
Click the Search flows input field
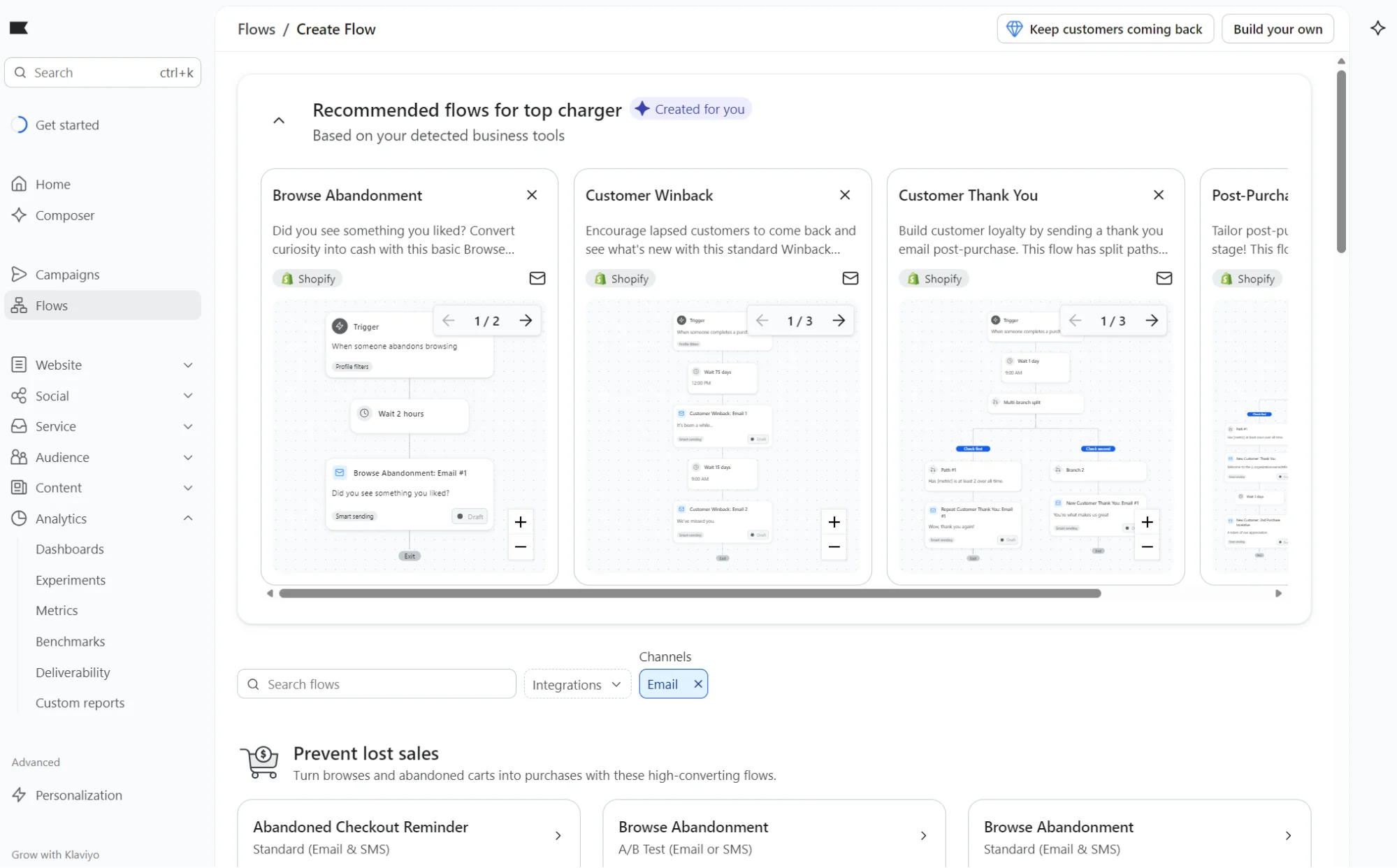tap(377, 684)
